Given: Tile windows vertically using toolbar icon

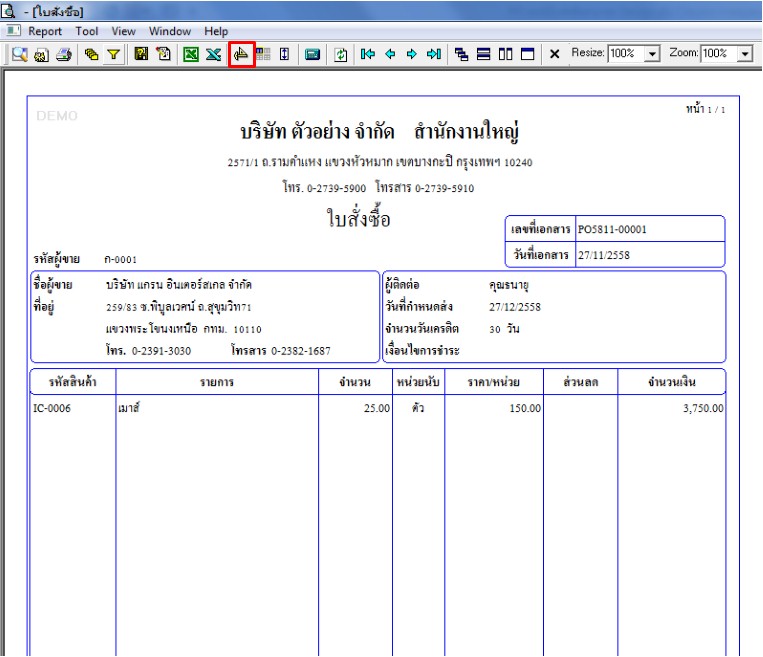Looking at the screenshot, I should point(505,54).
